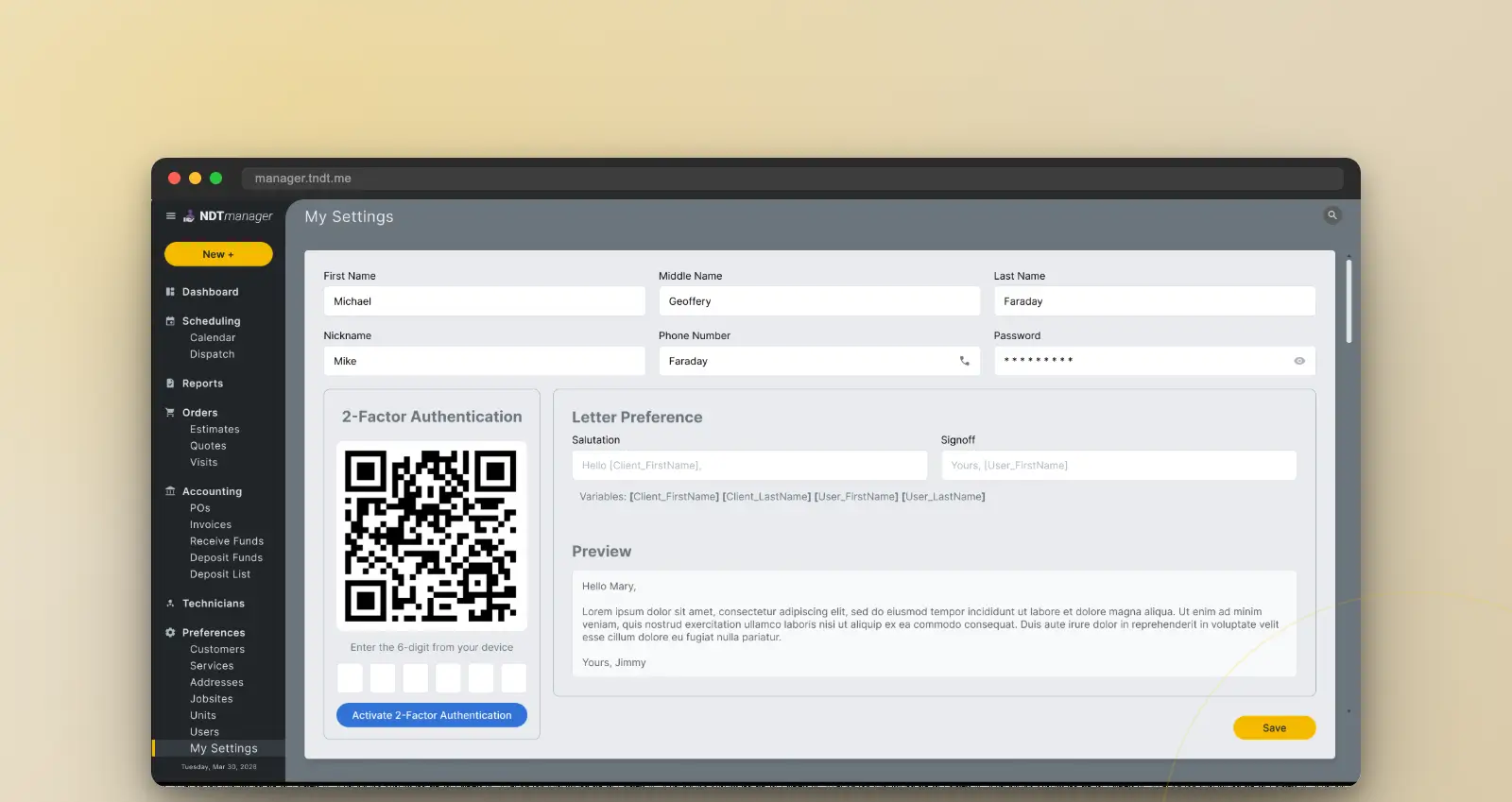Save the settings

(1274, 728)
